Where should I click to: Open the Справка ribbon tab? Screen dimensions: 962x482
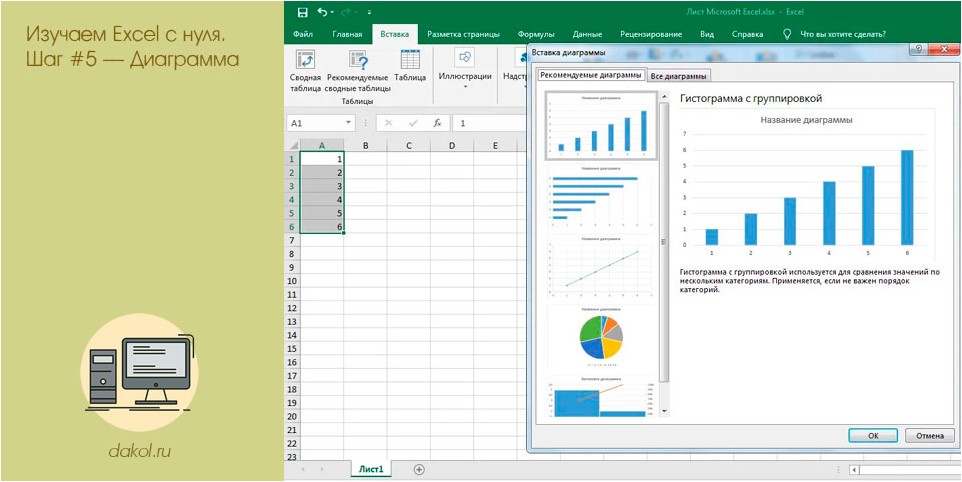(747, 34)
